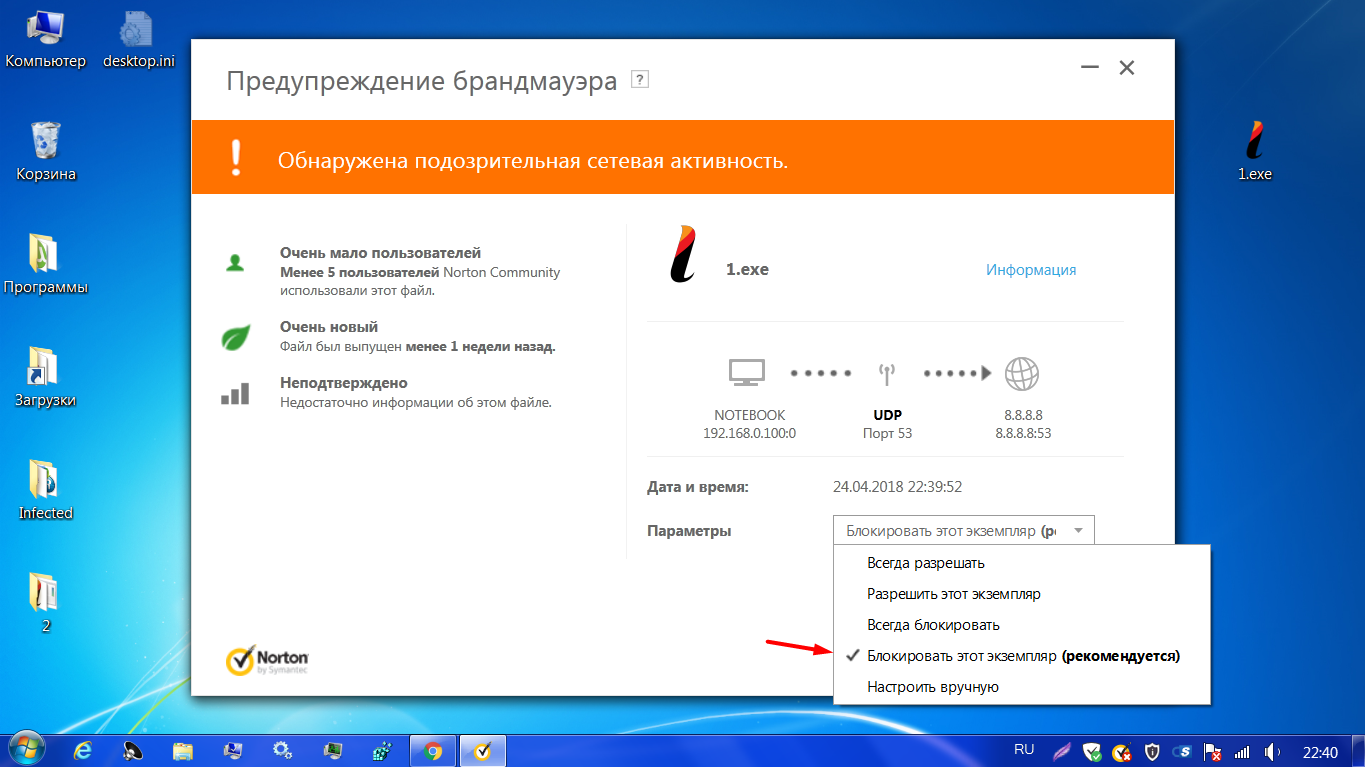Click the green leaf 'Очень новый' icon

point(235,338)
